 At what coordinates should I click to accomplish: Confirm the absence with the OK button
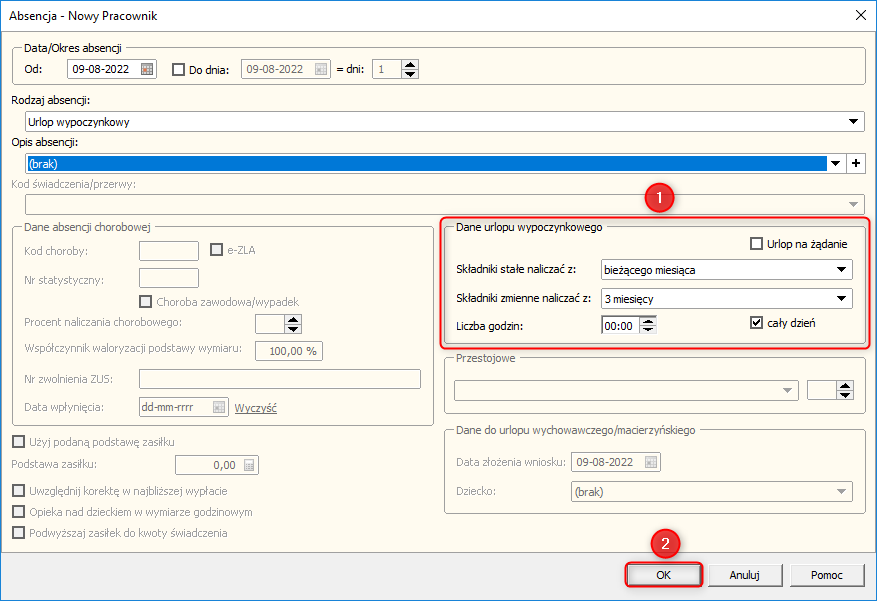(x=664, y=575)
